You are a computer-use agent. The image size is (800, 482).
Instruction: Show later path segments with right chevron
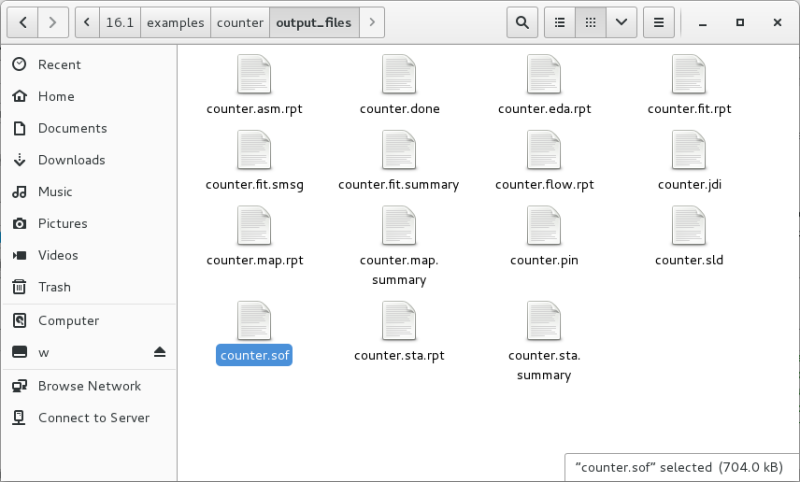[372, 22]
